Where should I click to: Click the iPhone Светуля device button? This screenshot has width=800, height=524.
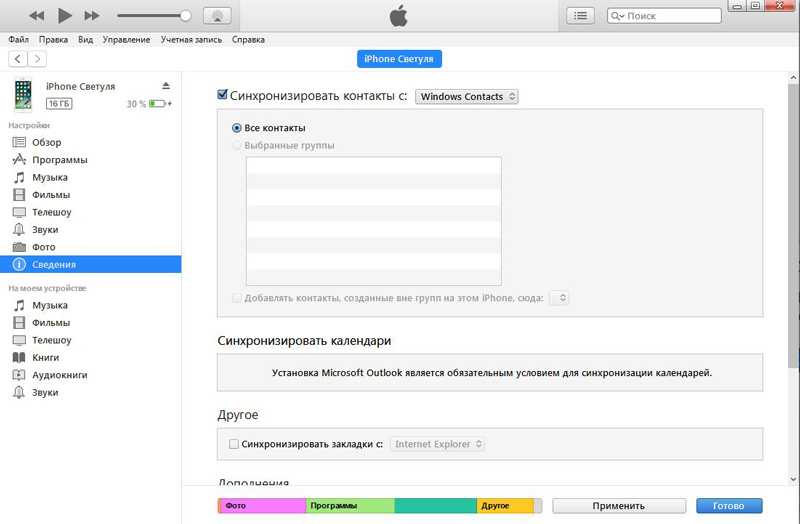click(399, 59)
